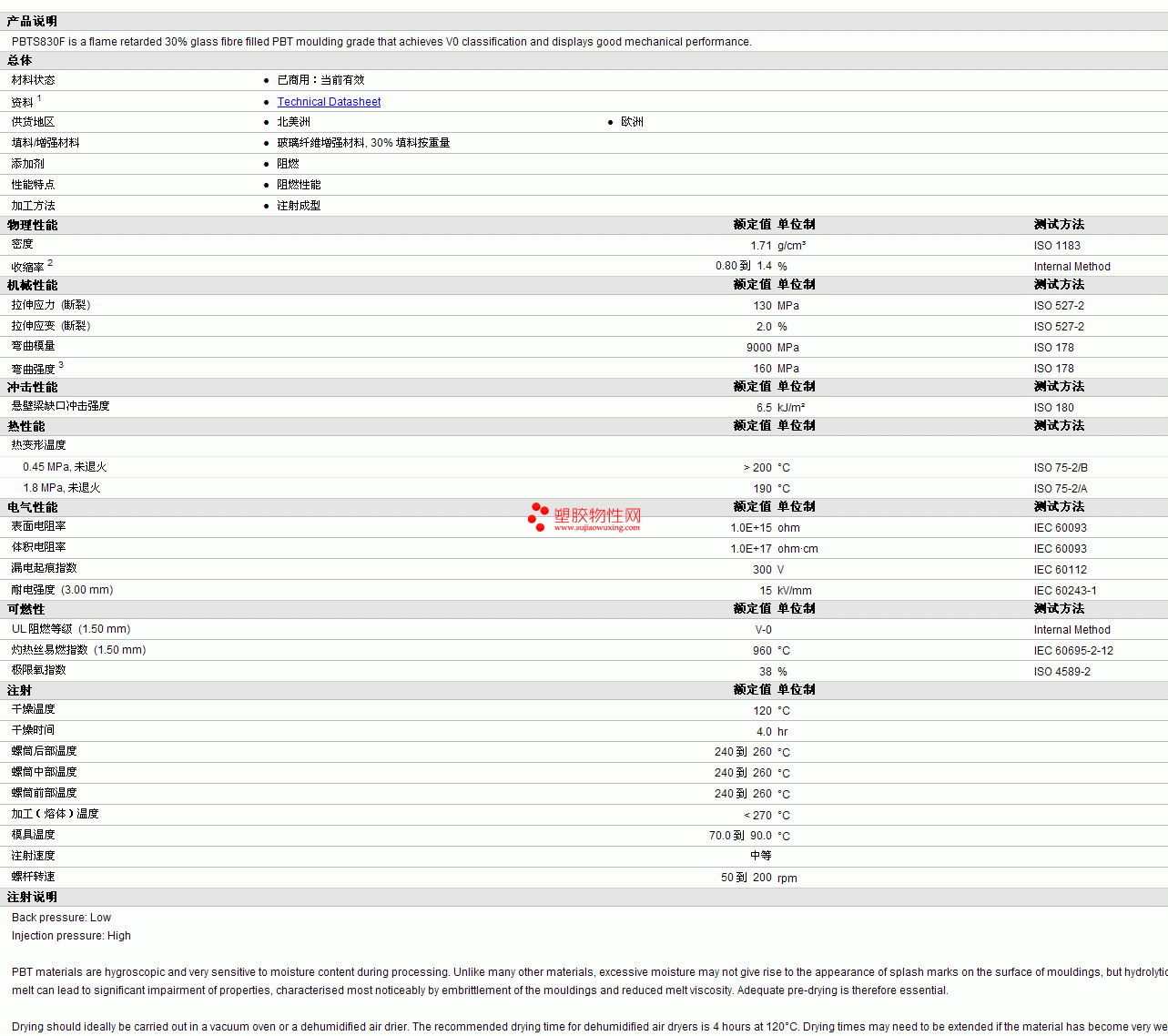Click the Injection pressure: High text
1168x1036 pixels.
point(71,936)
